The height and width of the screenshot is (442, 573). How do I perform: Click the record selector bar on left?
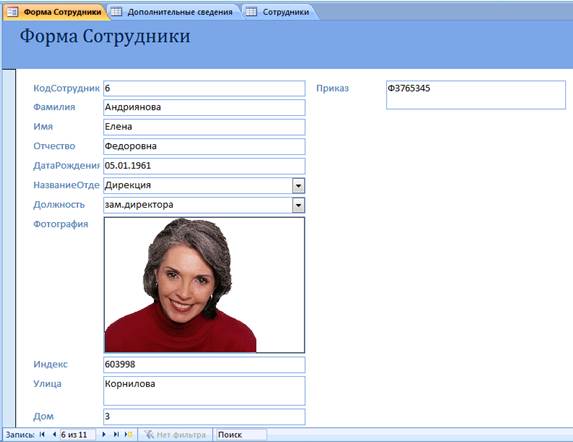point(9,248)
